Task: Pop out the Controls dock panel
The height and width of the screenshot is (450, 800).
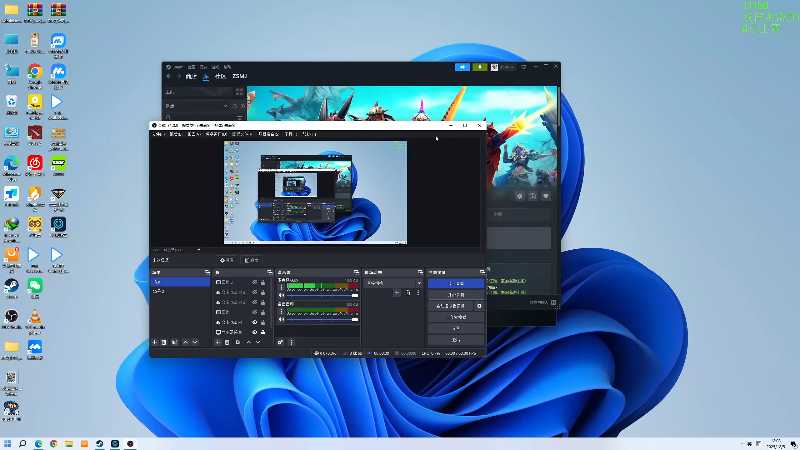Action: [x=482, y=272]
